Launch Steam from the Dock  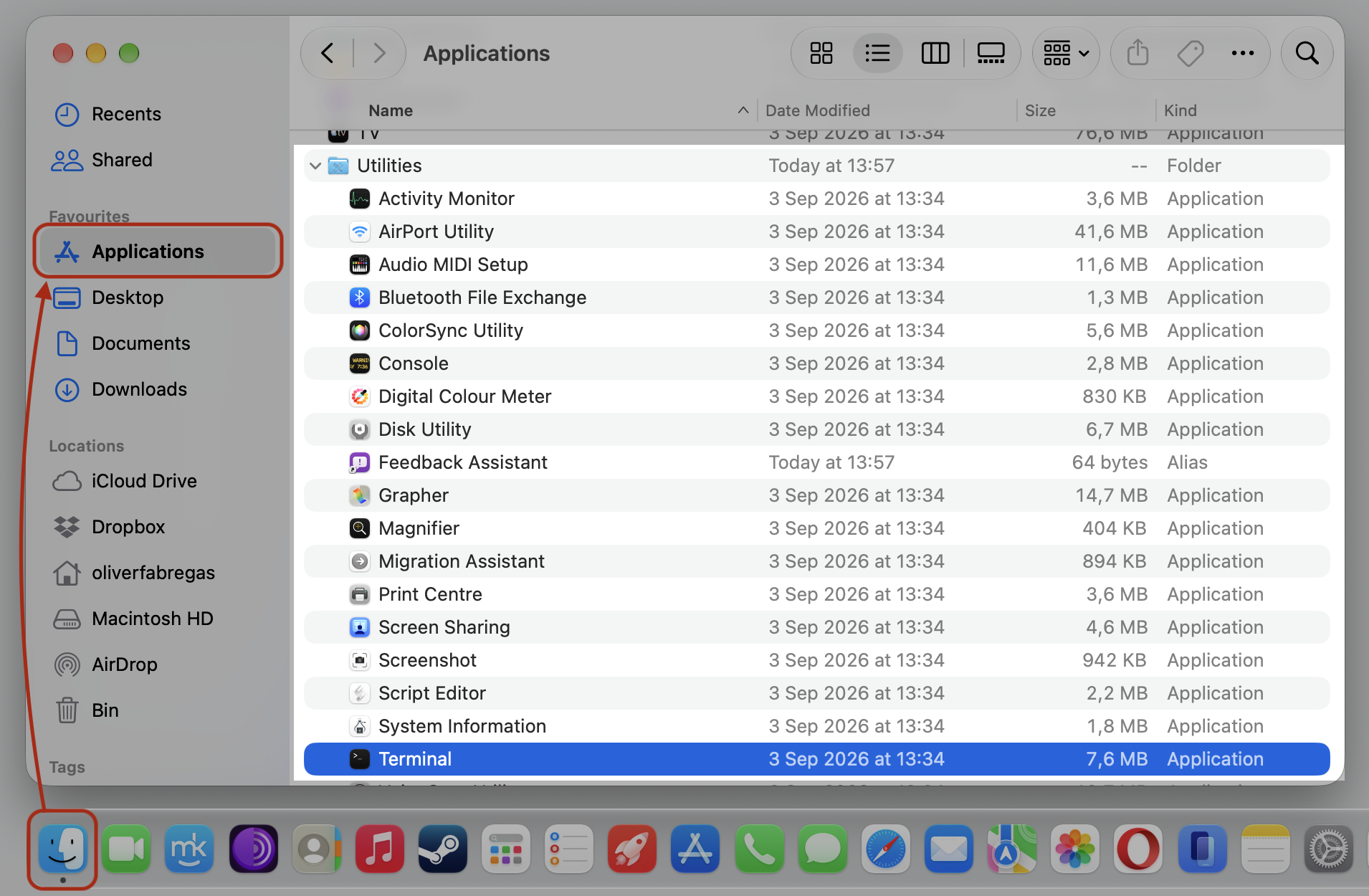[x=442, y=849]
